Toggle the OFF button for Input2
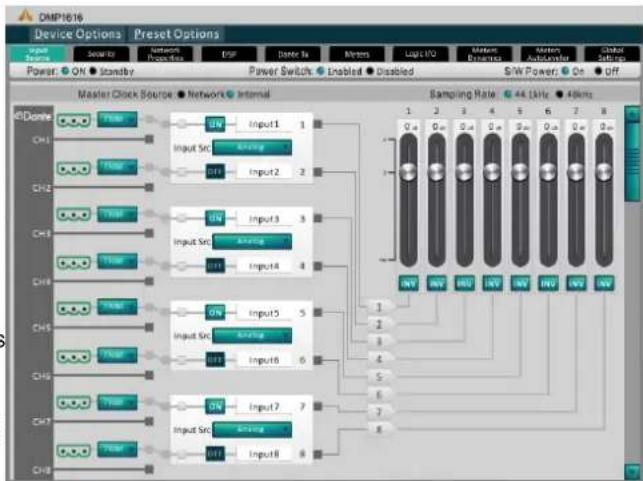This screenshot has width=643, height=481. (215, 171)
